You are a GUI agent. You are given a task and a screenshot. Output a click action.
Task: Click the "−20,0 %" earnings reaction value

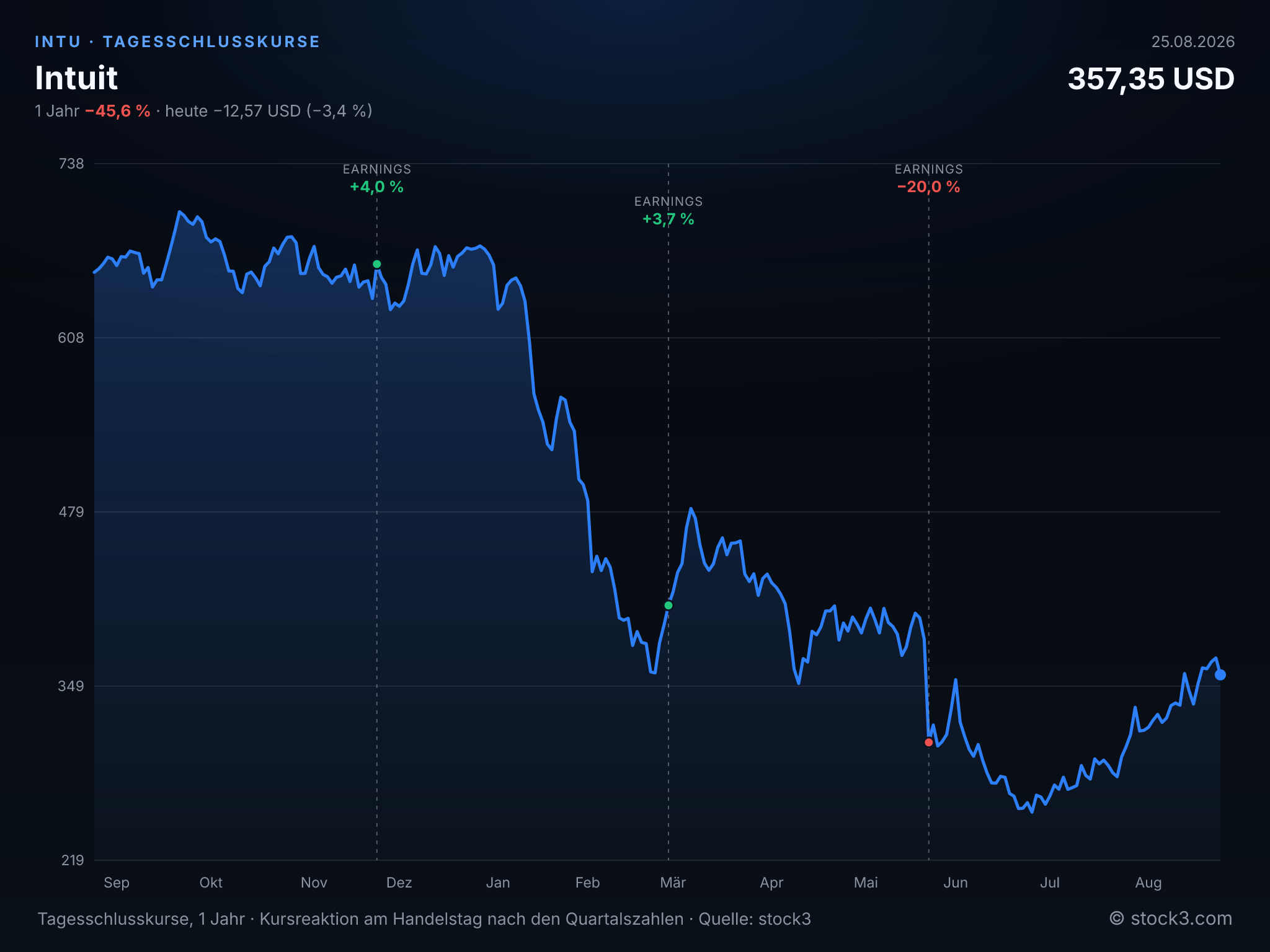coord(928,187)
